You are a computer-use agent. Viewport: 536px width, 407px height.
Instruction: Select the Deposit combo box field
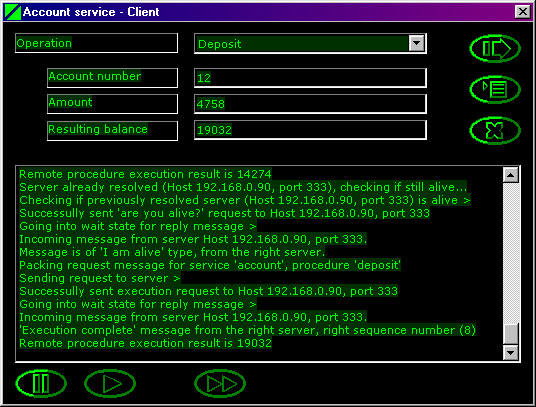click(x=310, y=43)
